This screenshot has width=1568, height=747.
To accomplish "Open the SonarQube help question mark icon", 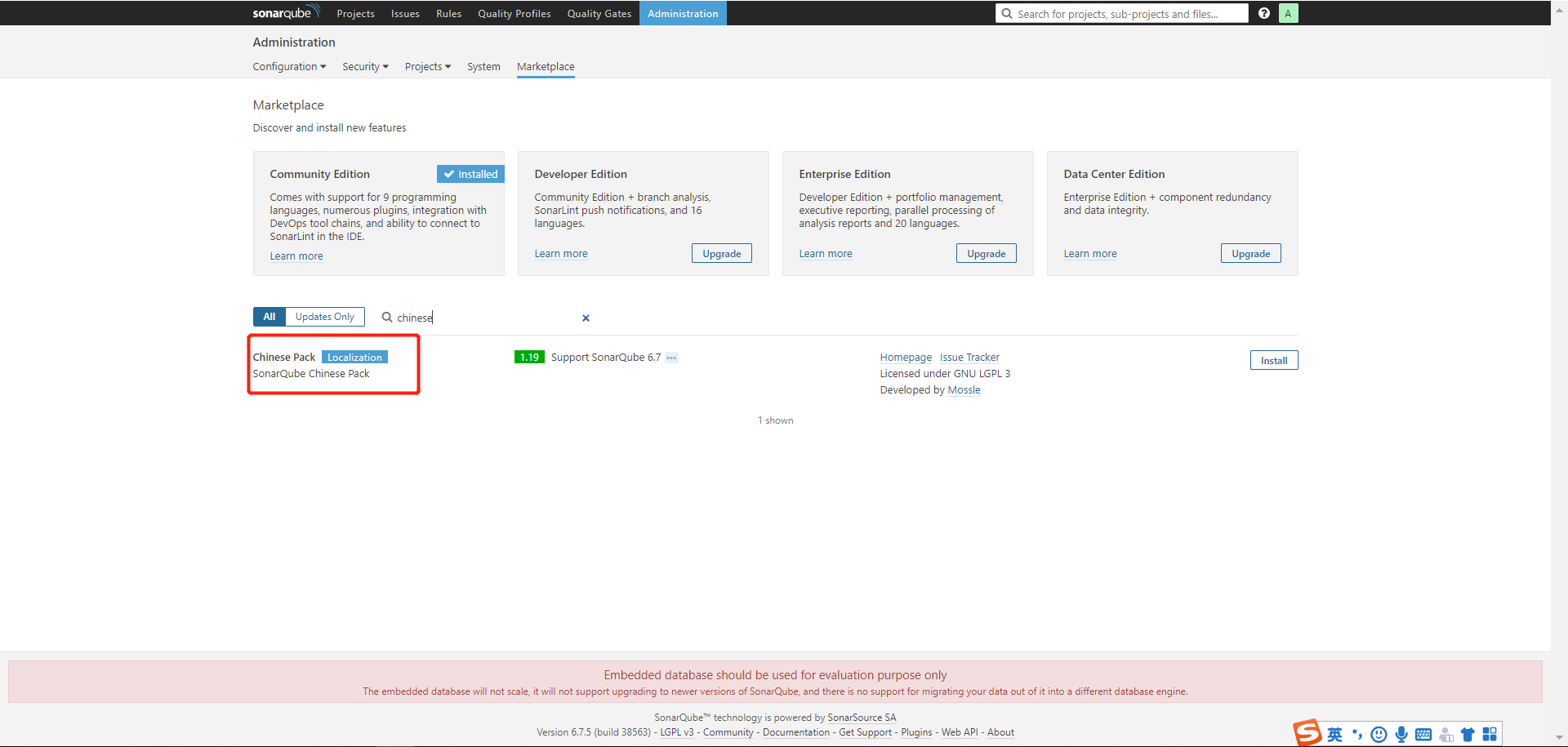I will click(1264, 13).
